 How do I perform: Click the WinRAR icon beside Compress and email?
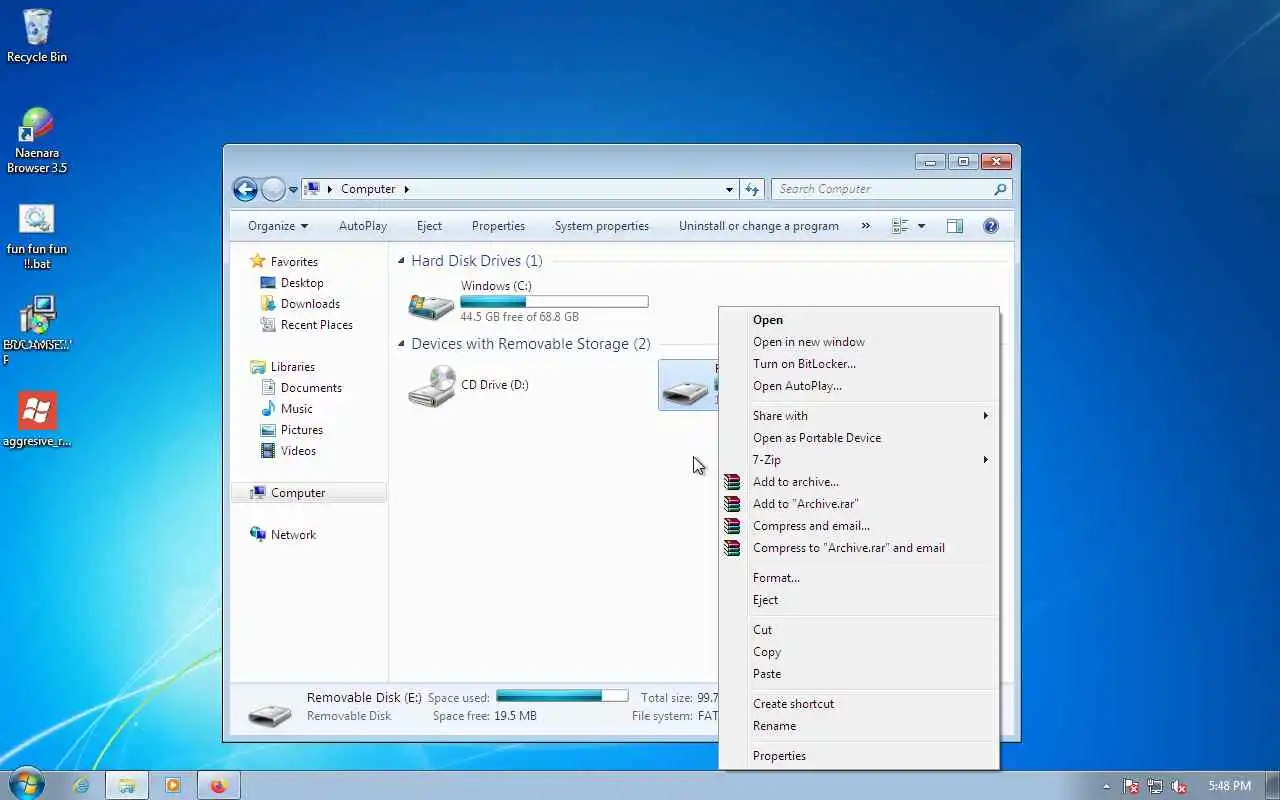coord(733,526)
